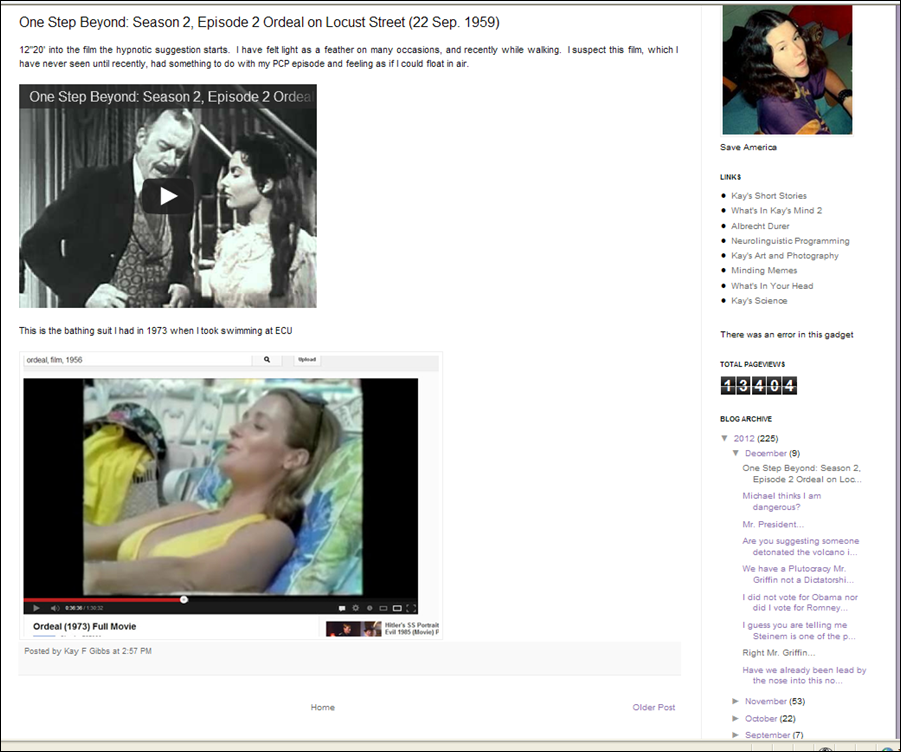Open archive entry One Step Beyond: Season 2
The width and height of the screenshot is (901, 752).
pyautogui.click(x=802, y=474)
